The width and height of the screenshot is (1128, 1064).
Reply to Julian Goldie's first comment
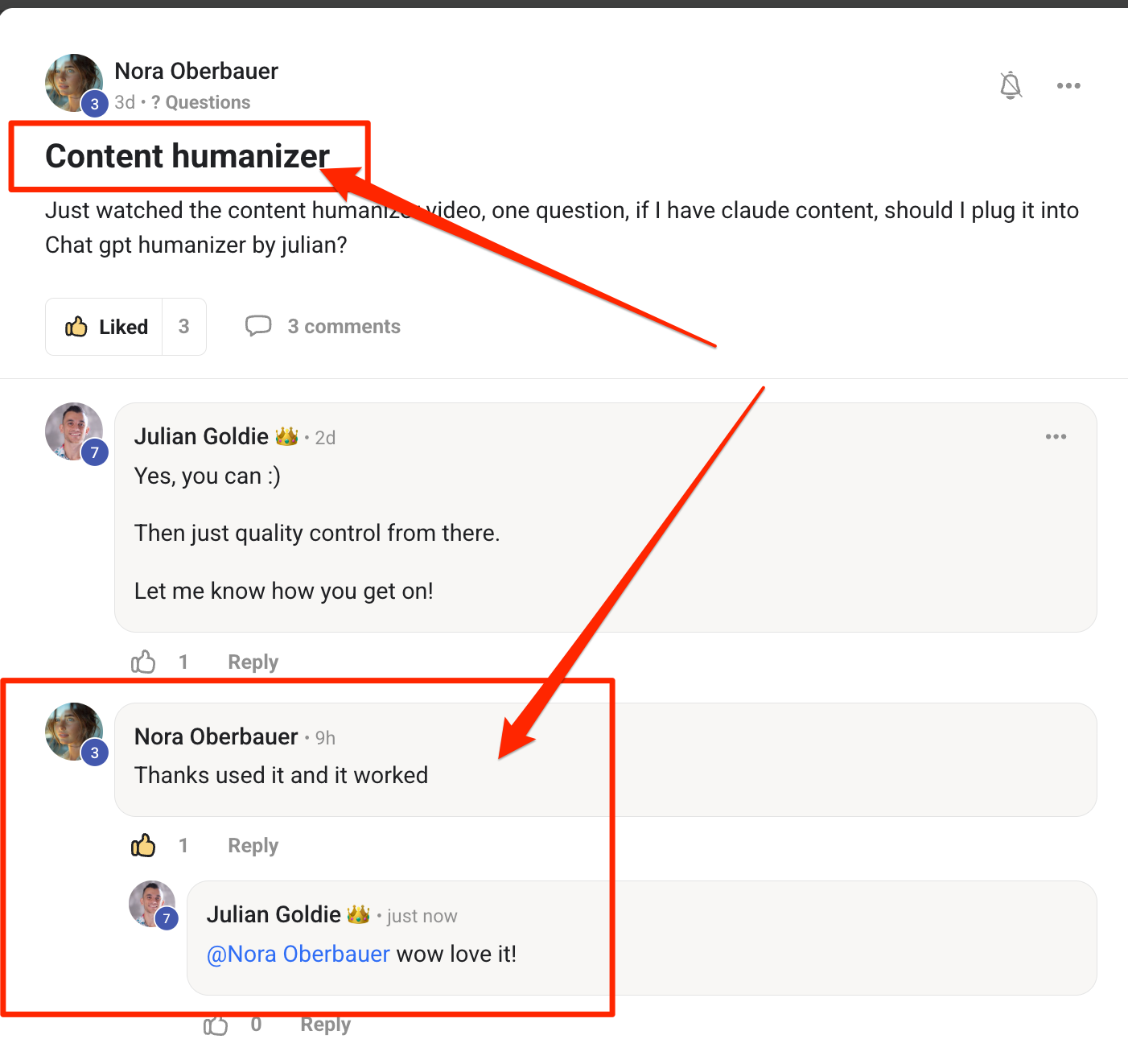pyautogui.click(x=253, y=662)
